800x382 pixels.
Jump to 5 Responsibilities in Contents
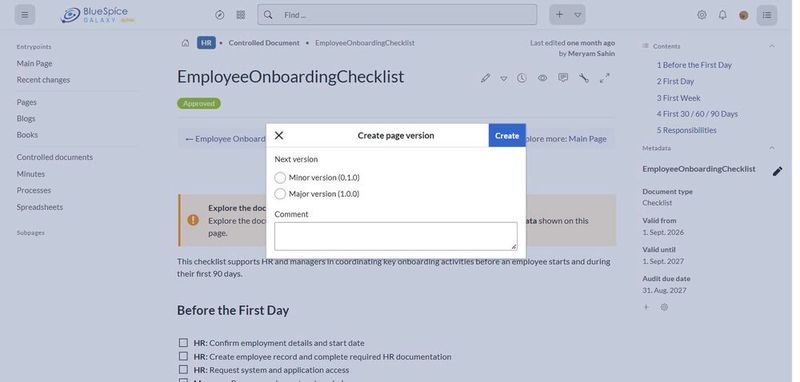[686, 130]
